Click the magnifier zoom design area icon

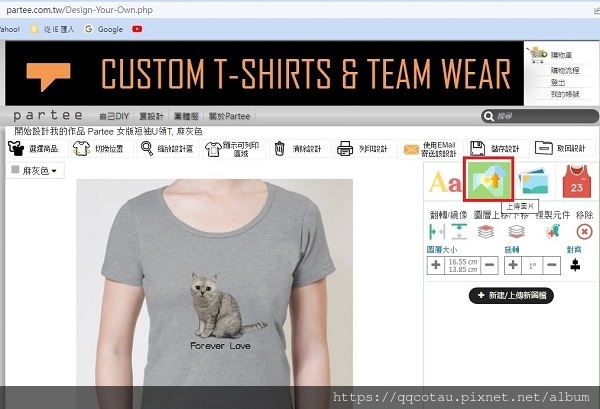tap(147, 148)
